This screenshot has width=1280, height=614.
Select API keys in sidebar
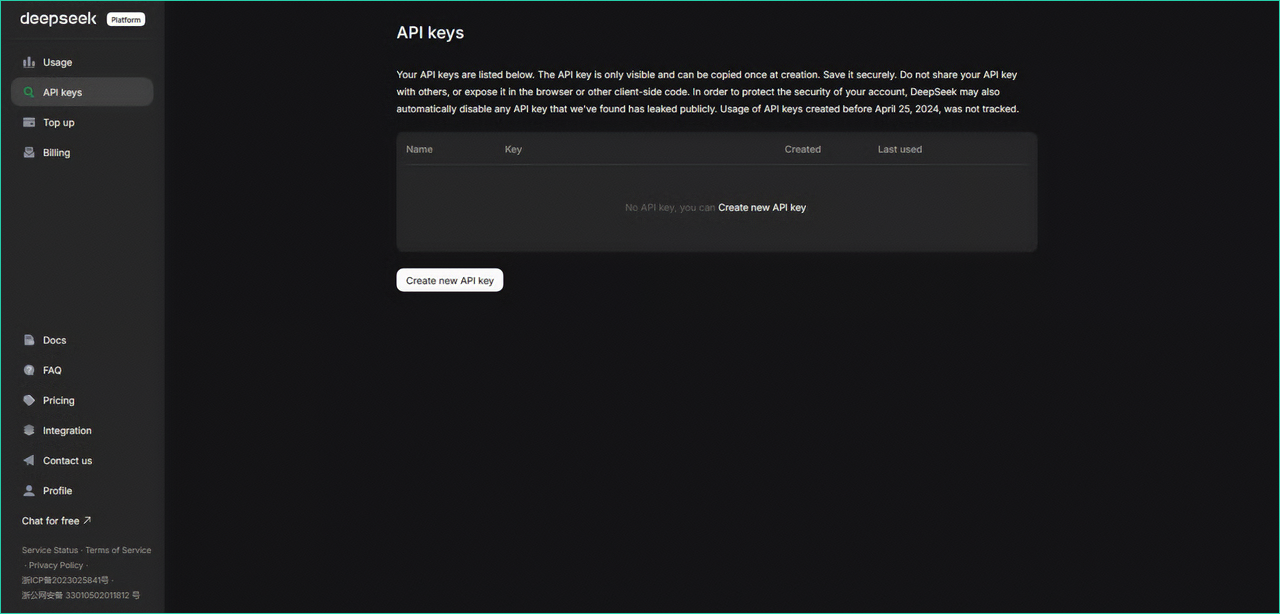point(82,92)
